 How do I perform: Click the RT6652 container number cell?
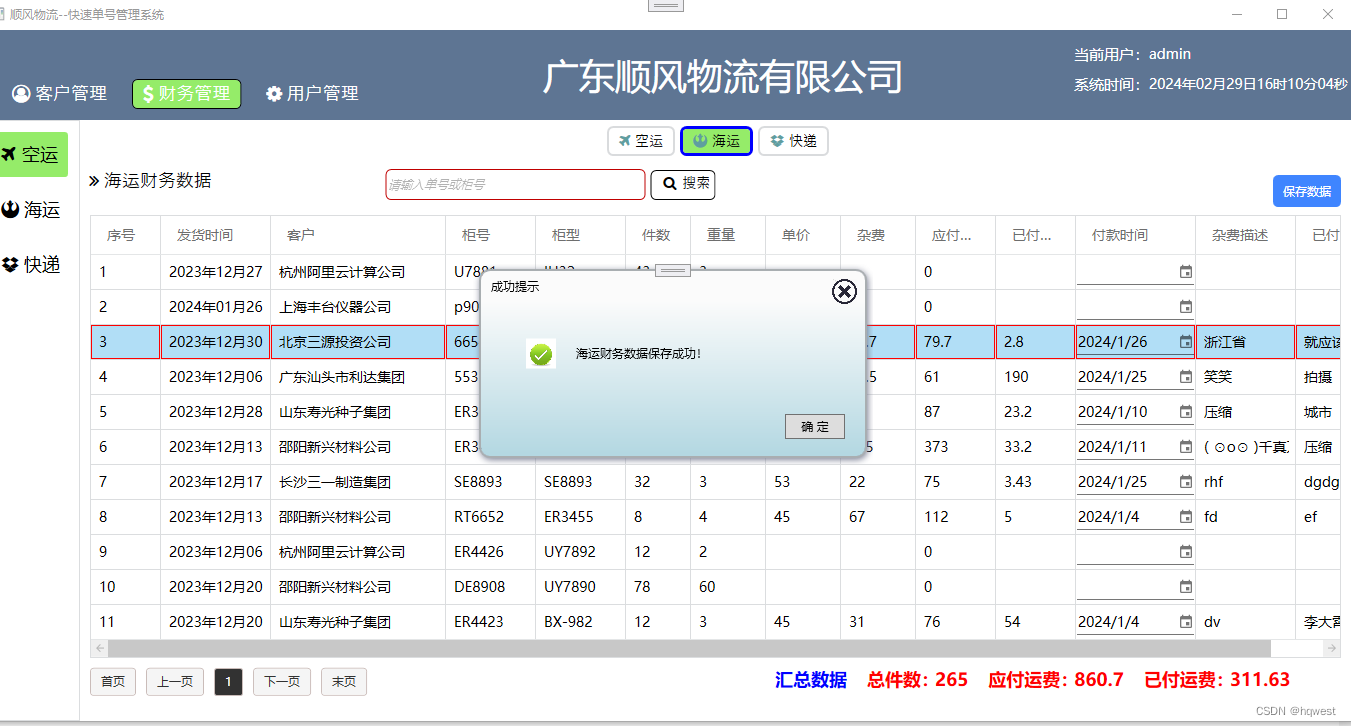[491, 517]
